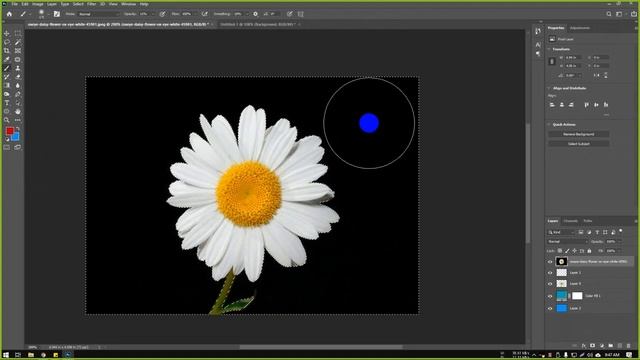The image size is (640, 360).
Task: Swap foreground and background colors
Action: coord(18,128)
